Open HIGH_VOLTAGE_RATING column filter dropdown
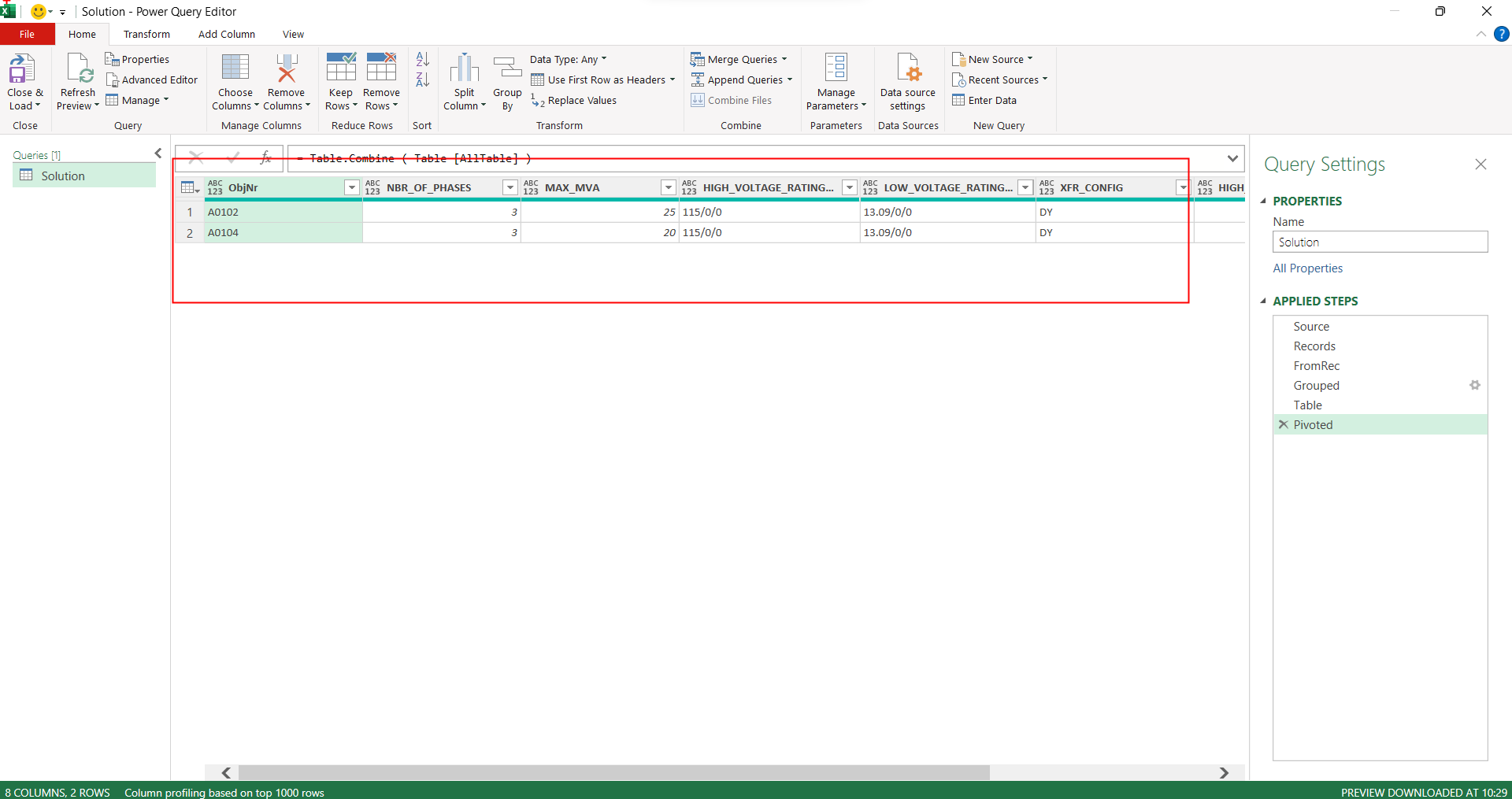The width and height of the screenshot is (1512, 799). [x=850, y=187]
